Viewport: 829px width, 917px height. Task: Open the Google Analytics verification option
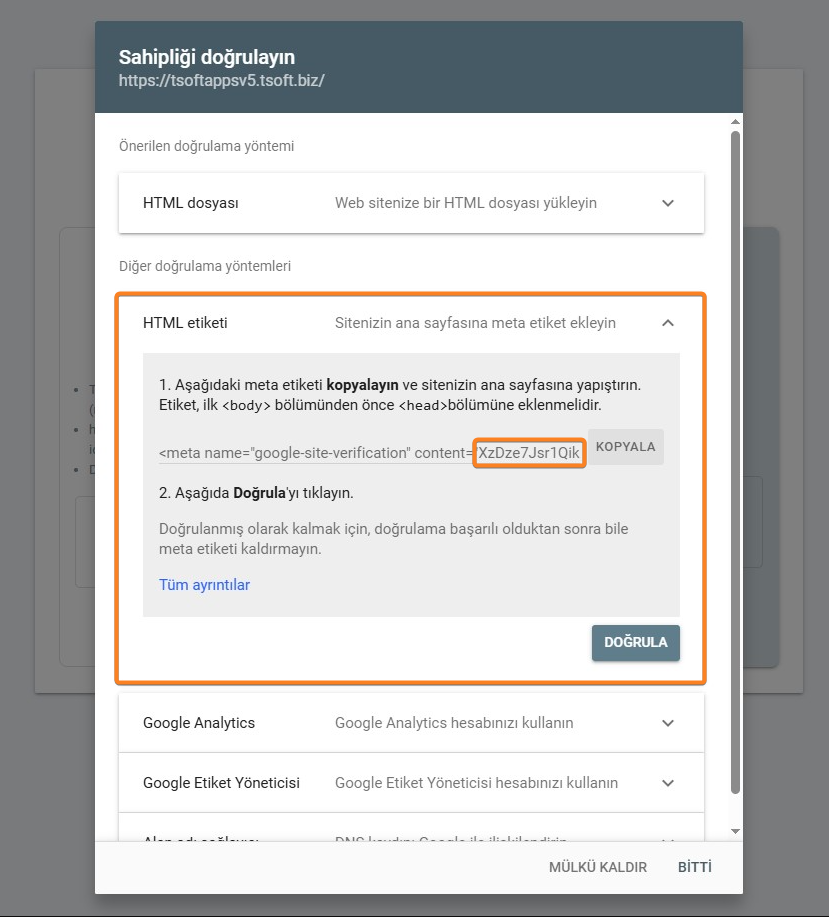[668, 722]
